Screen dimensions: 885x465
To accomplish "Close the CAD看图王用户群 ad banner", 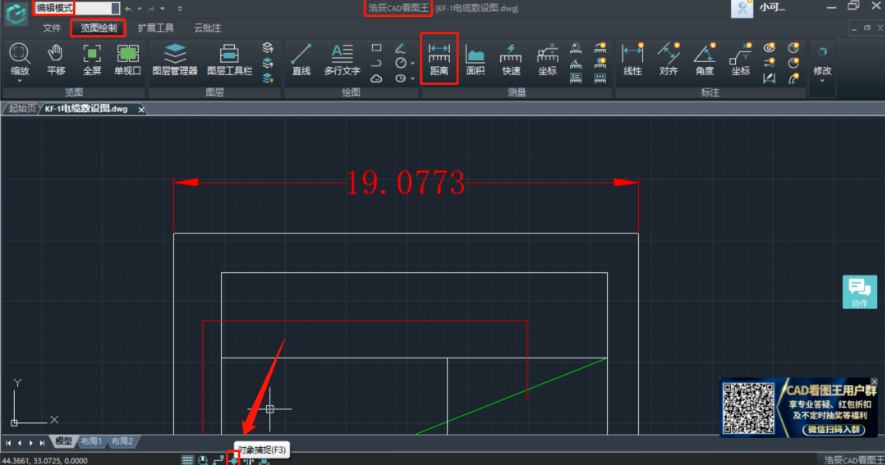I will pos(874,382).
